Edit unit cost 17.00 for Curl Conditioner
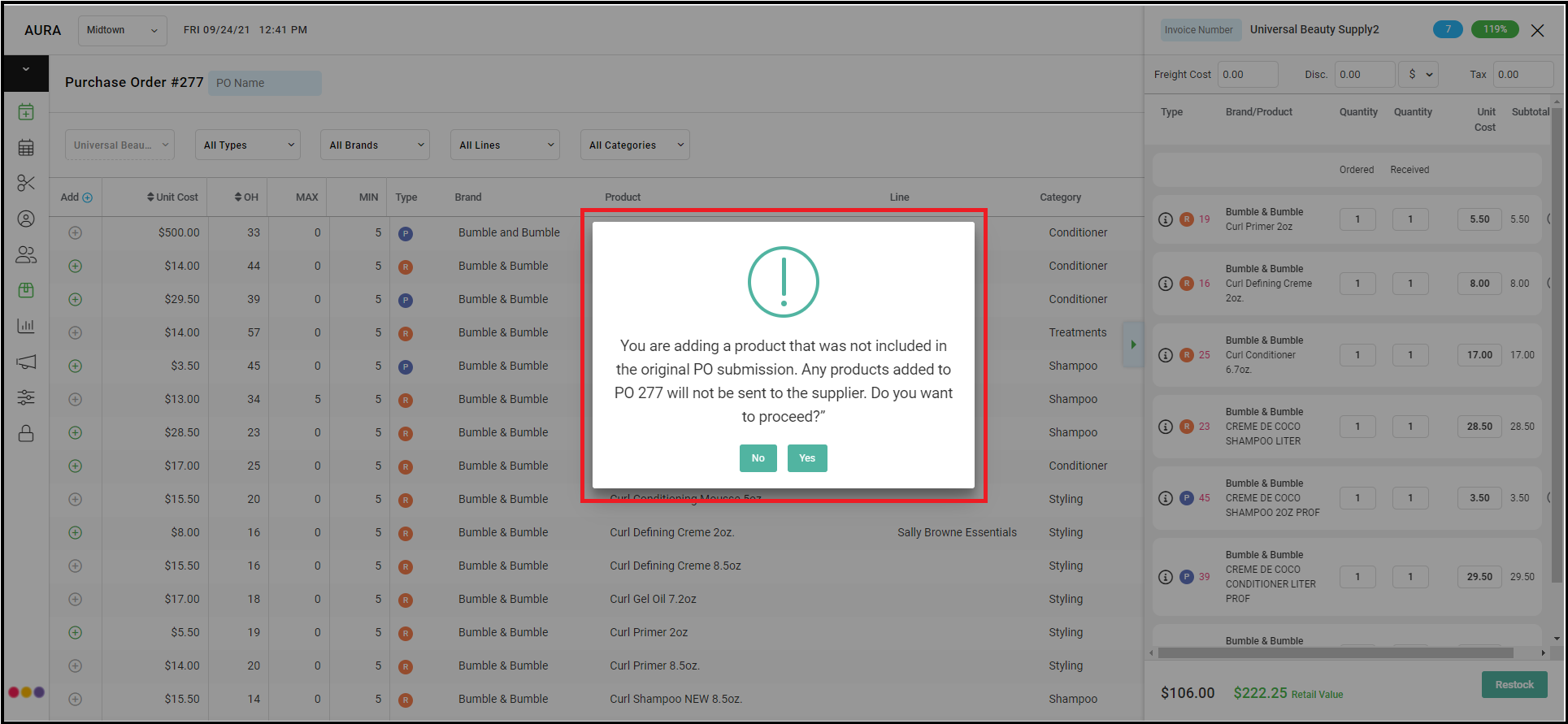The height and width of the screenshot is (724, 1568). pos(1479,355)
